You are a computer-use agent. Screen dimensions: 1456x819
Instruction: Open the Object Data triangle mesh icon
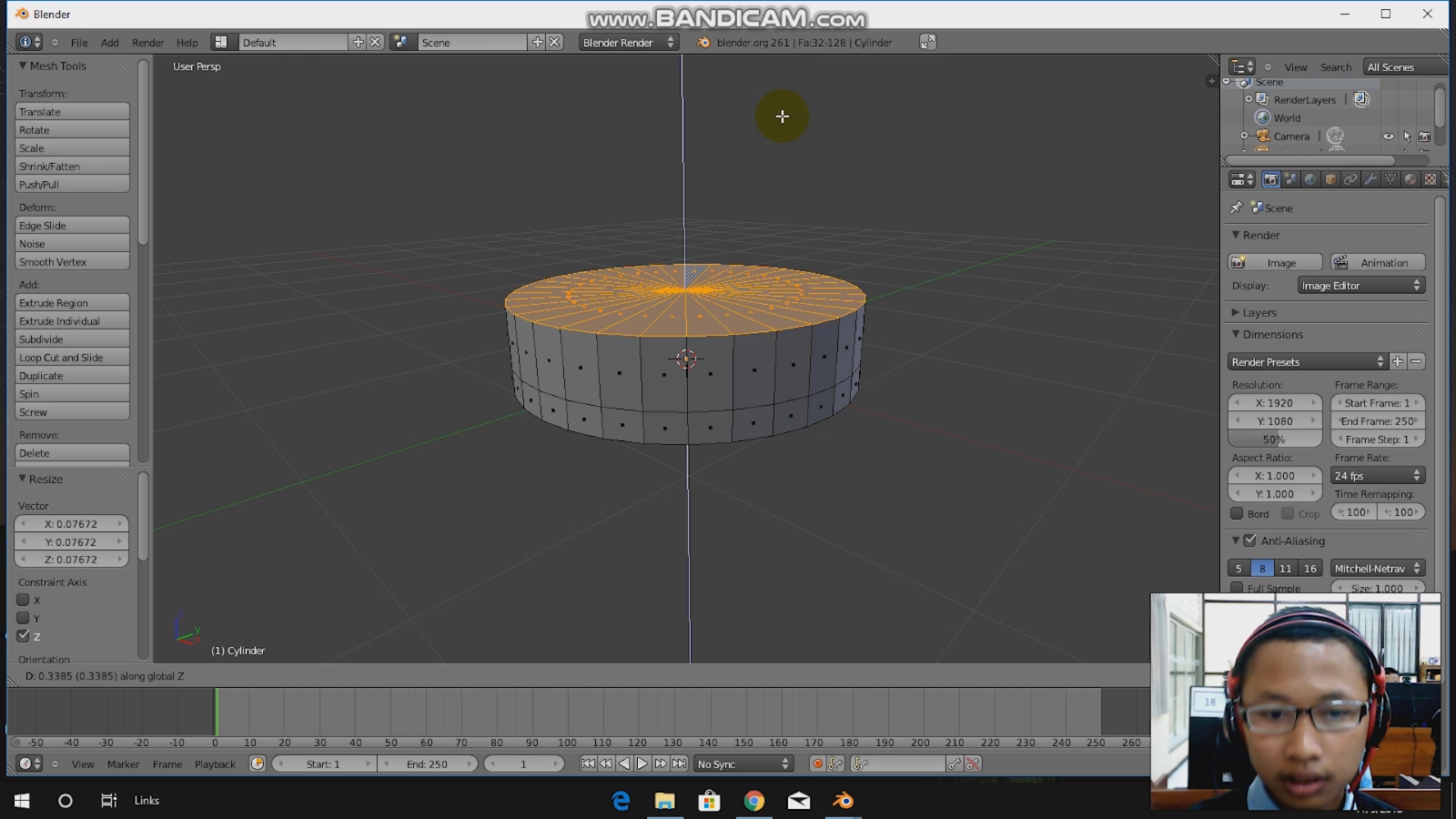(x=1390, y=179)
